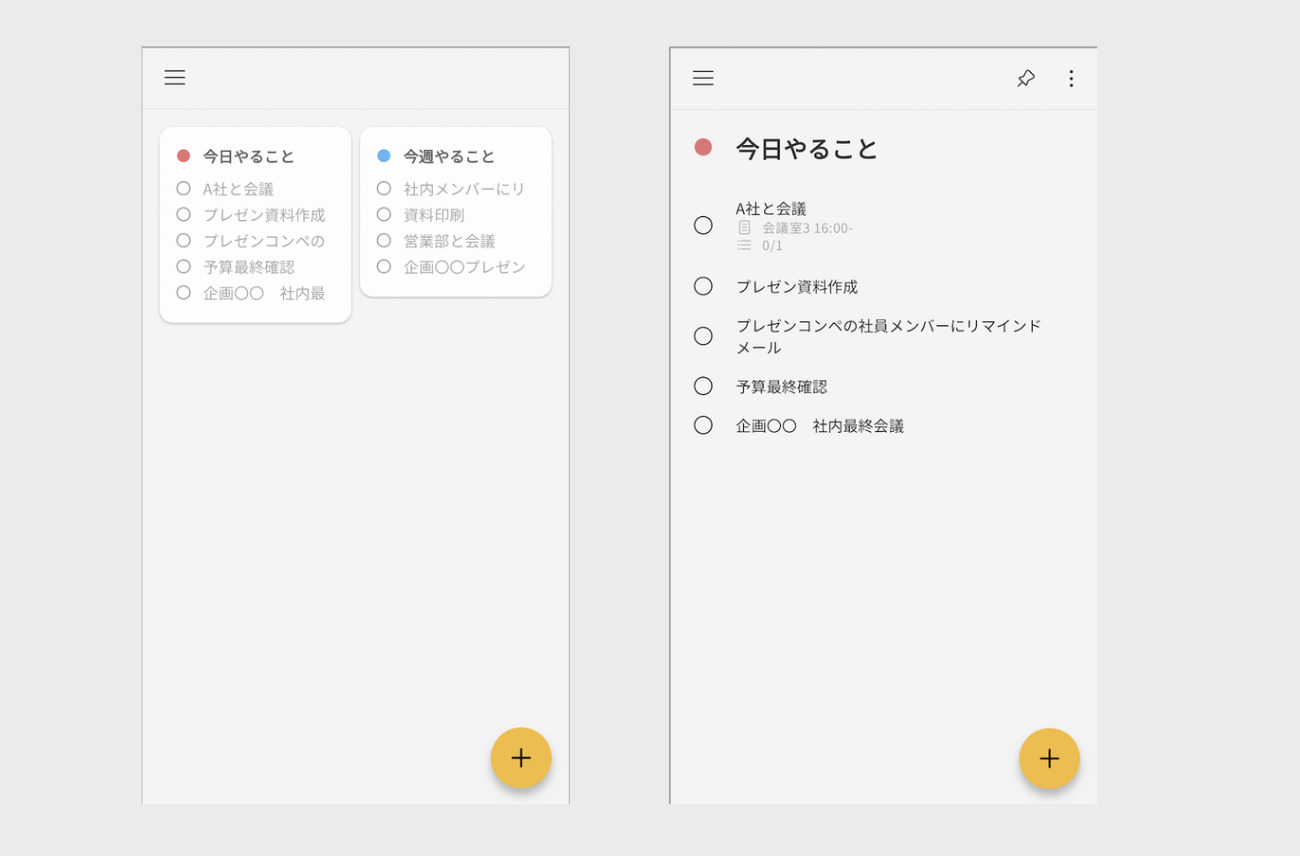
Task: Tap the yellow + button on the list screen
Action: [x=521, y=758]
